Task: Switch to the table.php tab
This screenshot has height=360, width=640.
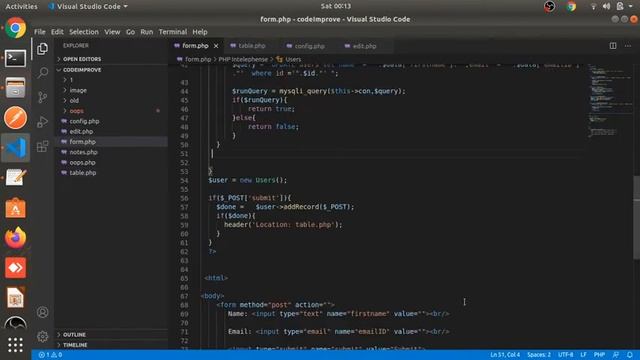Action: (x=252, y=46)
